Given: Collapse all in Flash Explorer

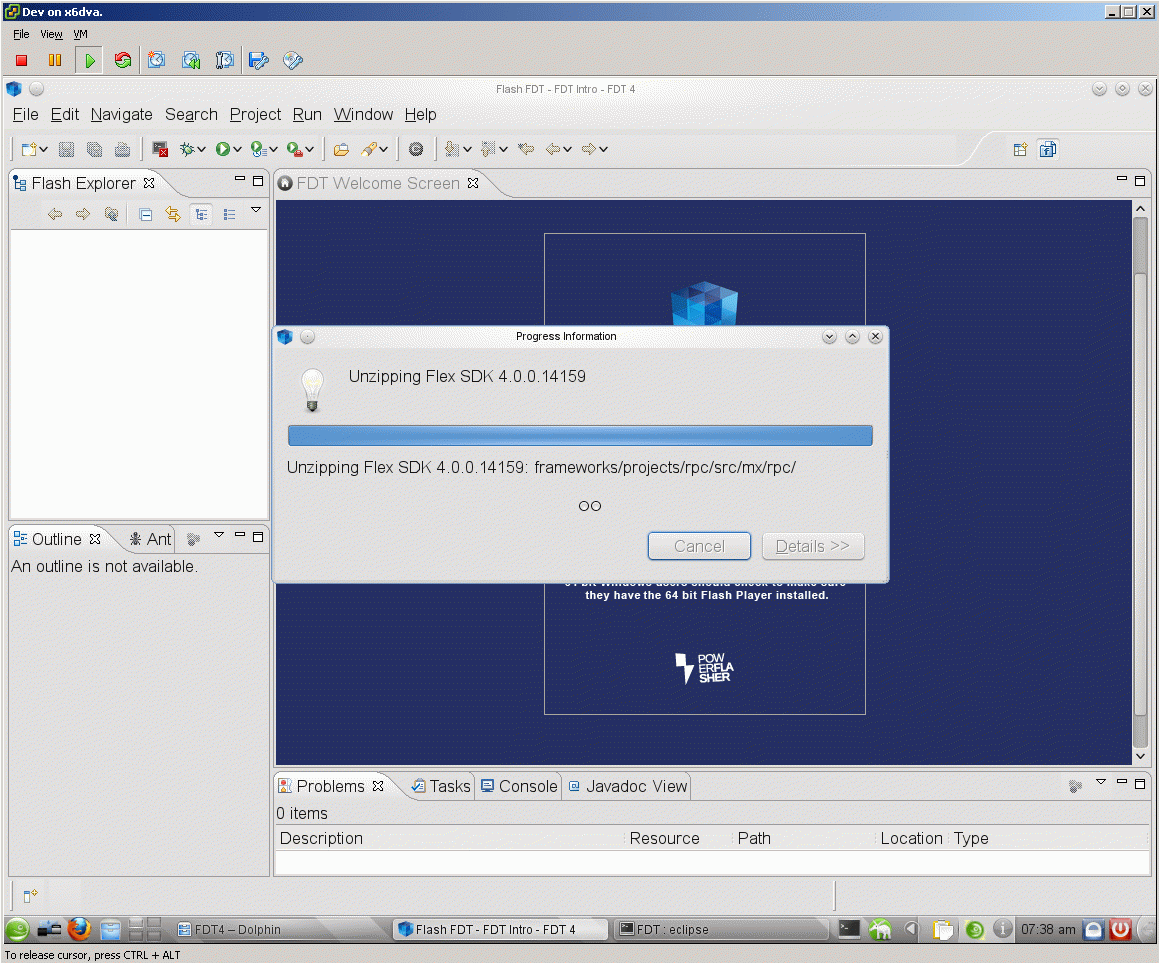Looking at the screenshot, I should 146,214.
